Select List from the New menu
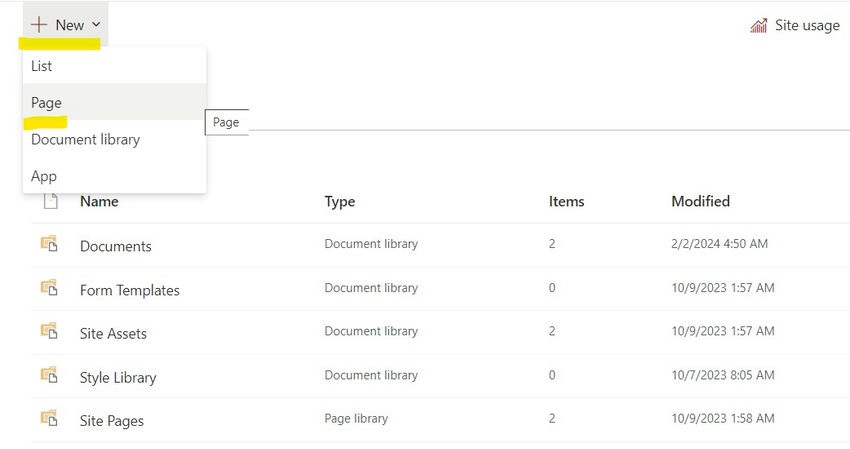 click(42, 66)
